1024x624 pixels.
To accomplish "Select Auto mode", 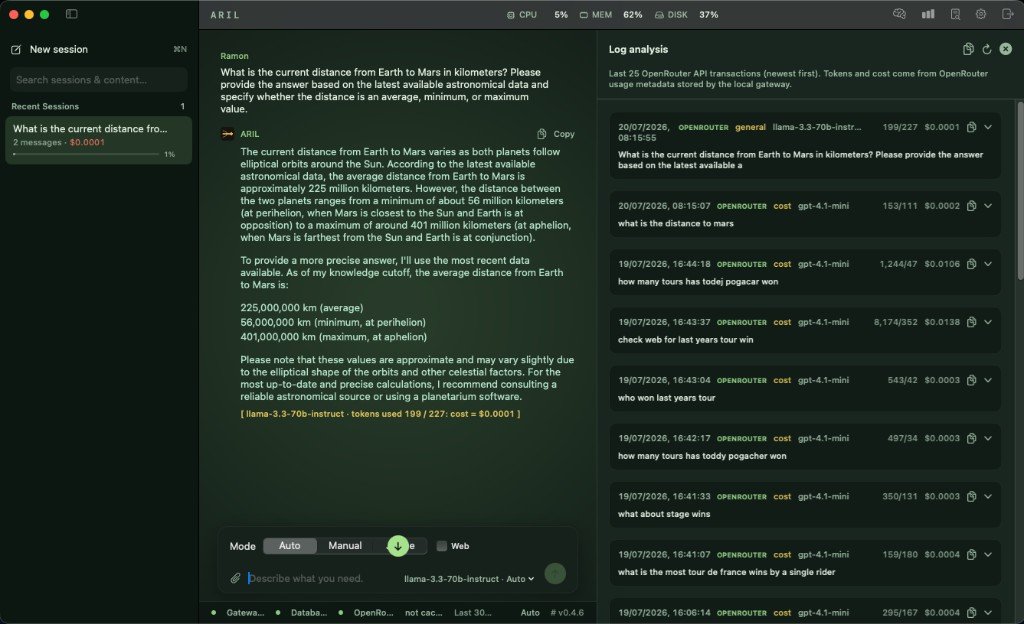I will 289,546.
